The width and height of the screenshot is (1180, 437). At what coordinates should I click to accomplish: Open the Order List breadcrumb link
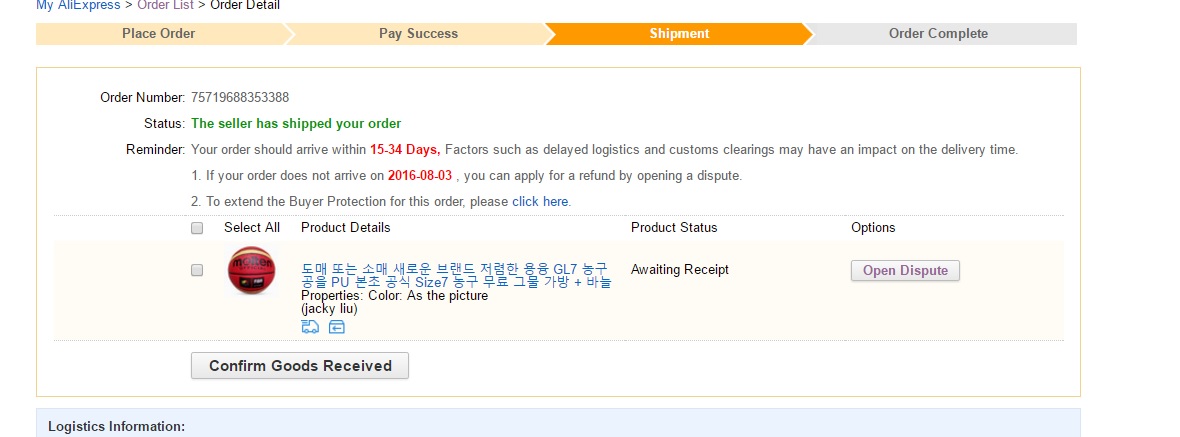pos(166,5)
